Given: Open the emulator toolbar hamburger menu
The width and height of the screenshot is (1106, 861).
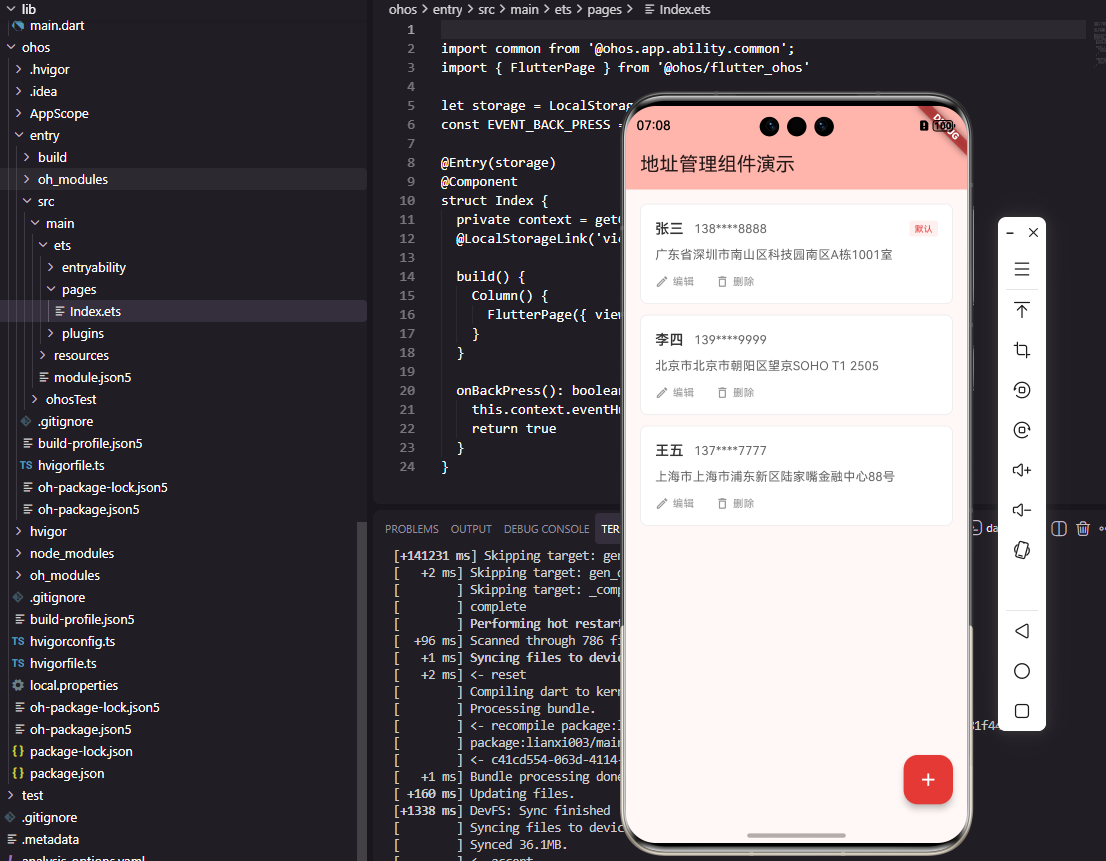Looking at the screenshot, I should 1022,269.
